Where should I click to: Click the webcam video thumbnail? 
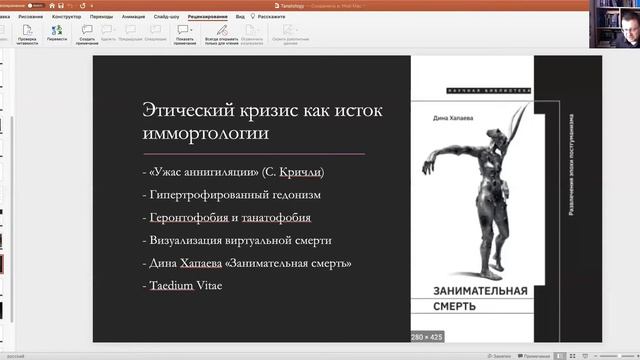pyautogui.click(x=614, y=24)
